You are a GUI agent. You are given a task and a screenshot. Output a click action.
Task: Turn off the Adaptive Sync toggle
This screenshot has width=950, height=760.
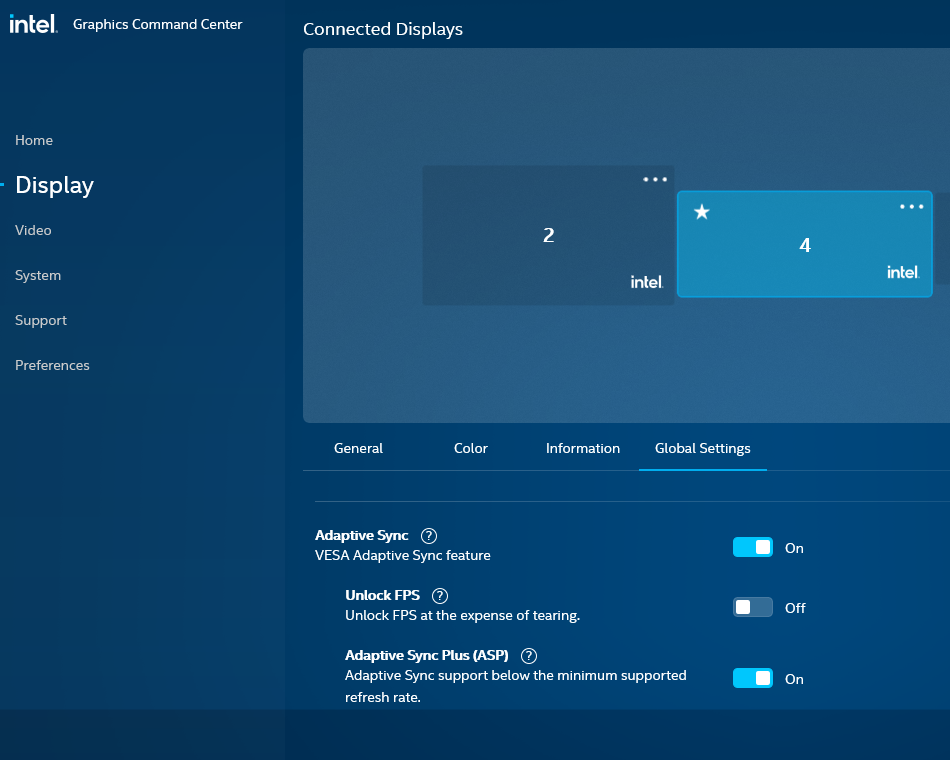[752, 547]
